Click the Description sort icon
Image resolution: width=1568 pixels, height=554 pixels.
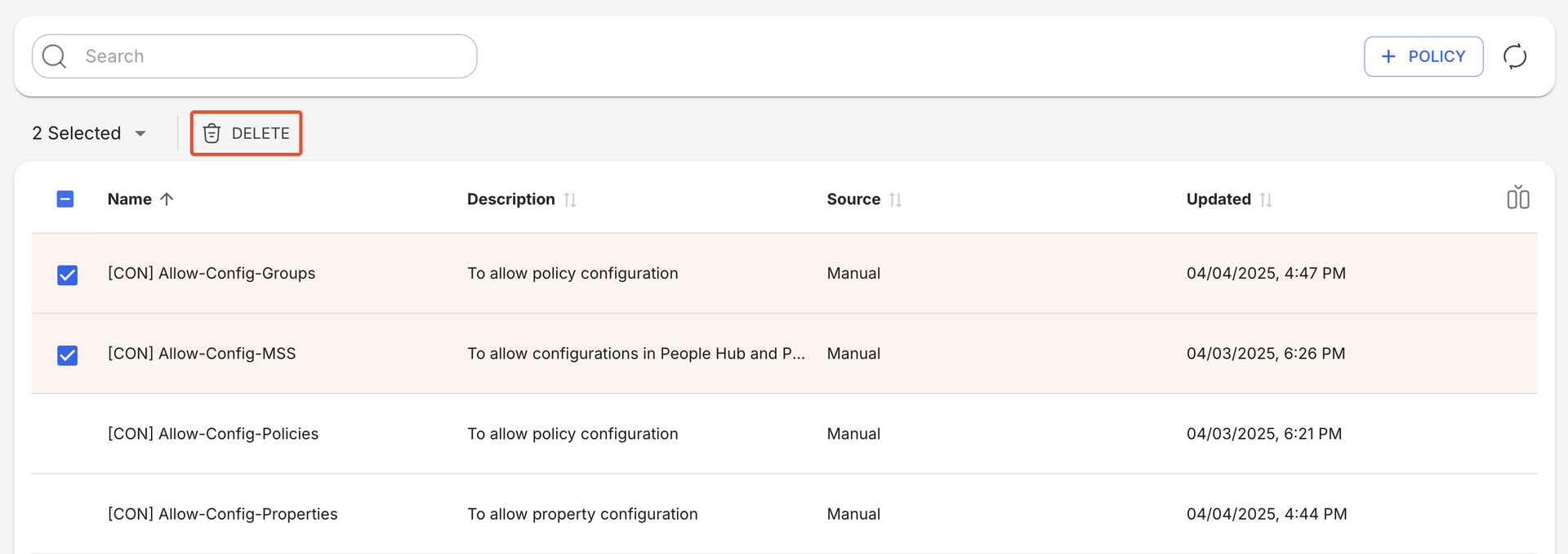570,199
